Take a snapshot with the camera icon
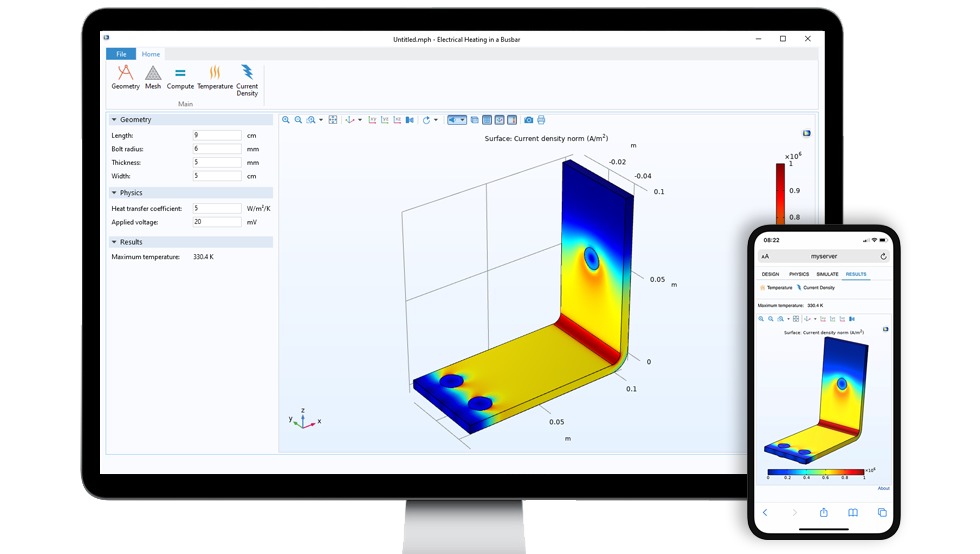980x554 pixels. [529, 120]
